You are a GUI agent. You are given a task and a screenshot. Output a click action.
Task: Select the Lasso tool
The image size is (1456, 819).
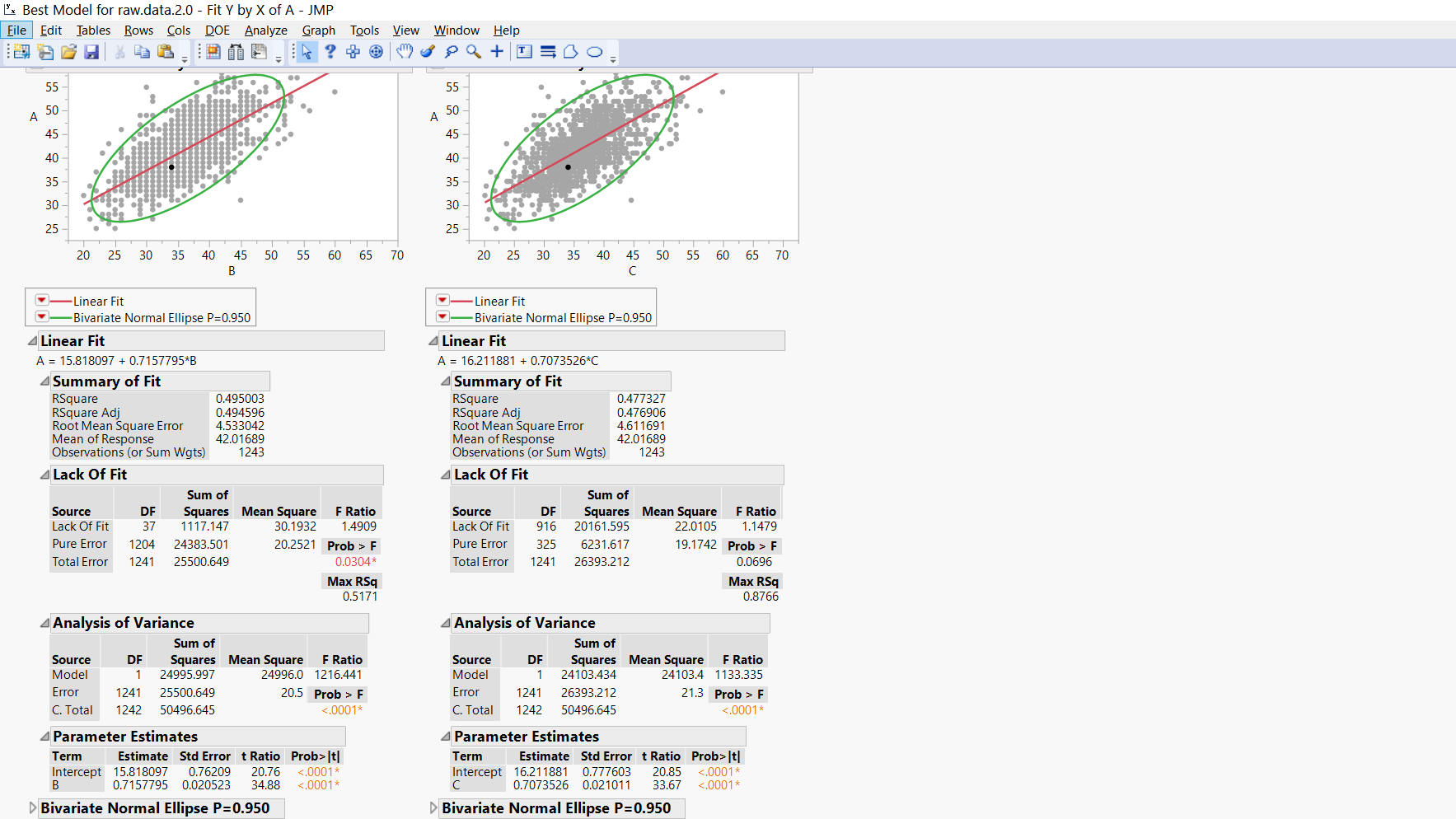point(450,52)
